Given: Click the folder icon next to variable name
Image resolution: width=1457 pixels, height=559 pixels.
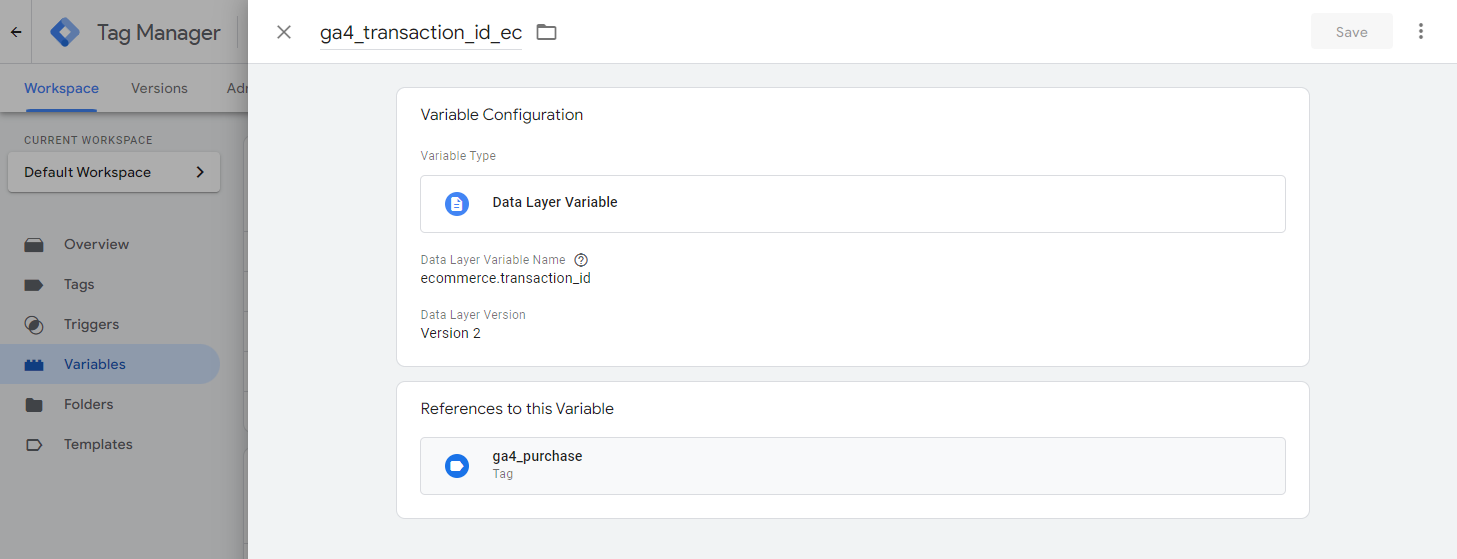Looking at the screenshot, I should point(546,32).
